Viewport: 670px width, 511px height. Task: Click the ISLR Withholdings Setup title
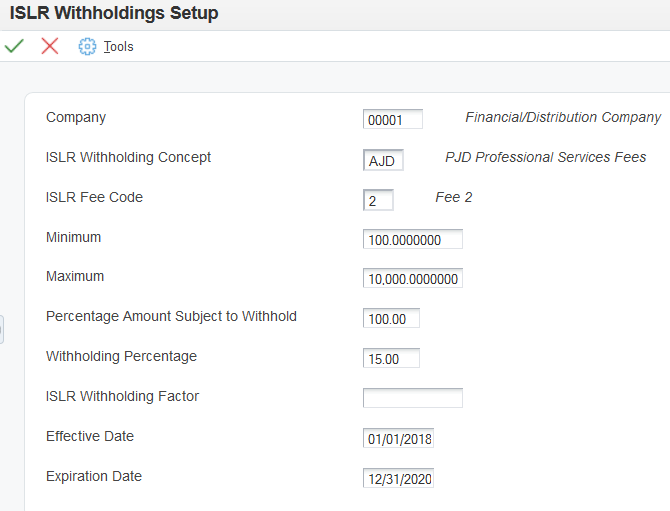pos(114,13)
